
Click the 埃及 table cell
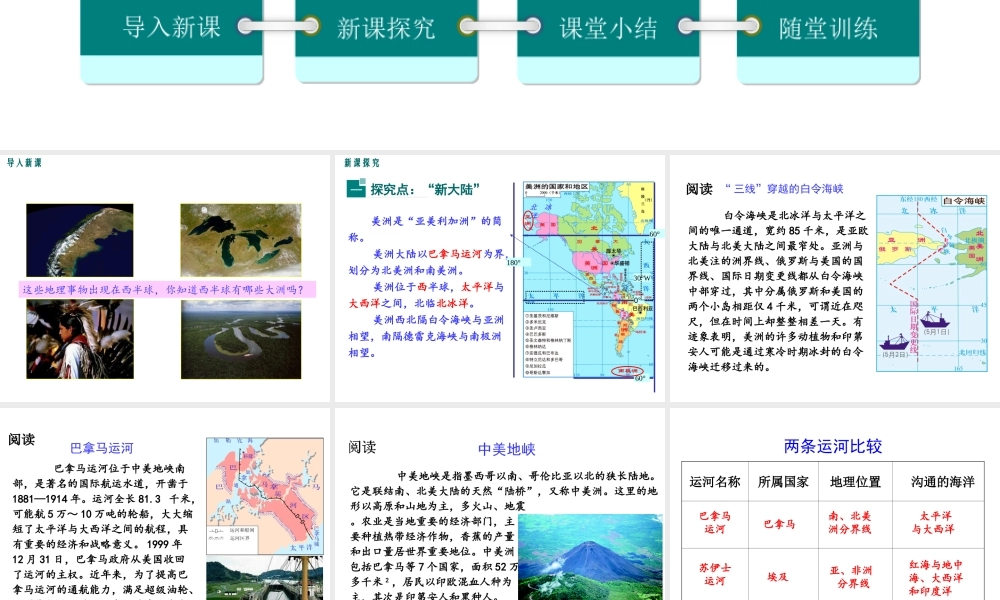tap(783, 576)
